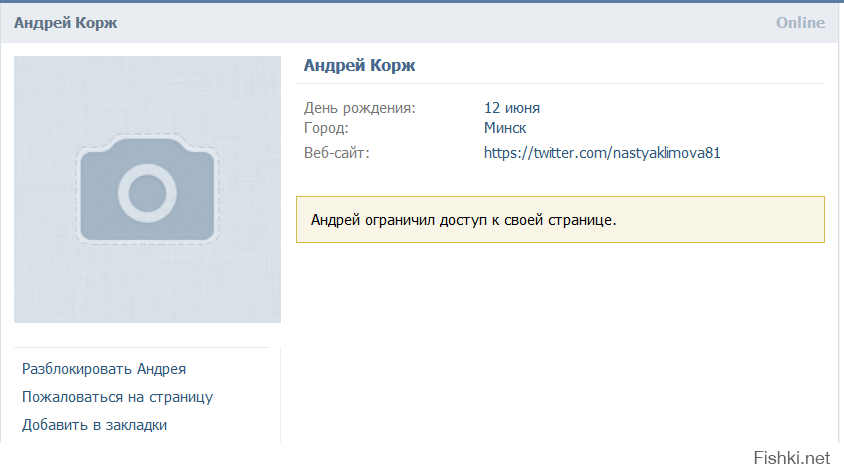The image size is (844, 473).
Task: Click the Веб-сайт field label
Action: pyautogui.click(x=336, y=153)
